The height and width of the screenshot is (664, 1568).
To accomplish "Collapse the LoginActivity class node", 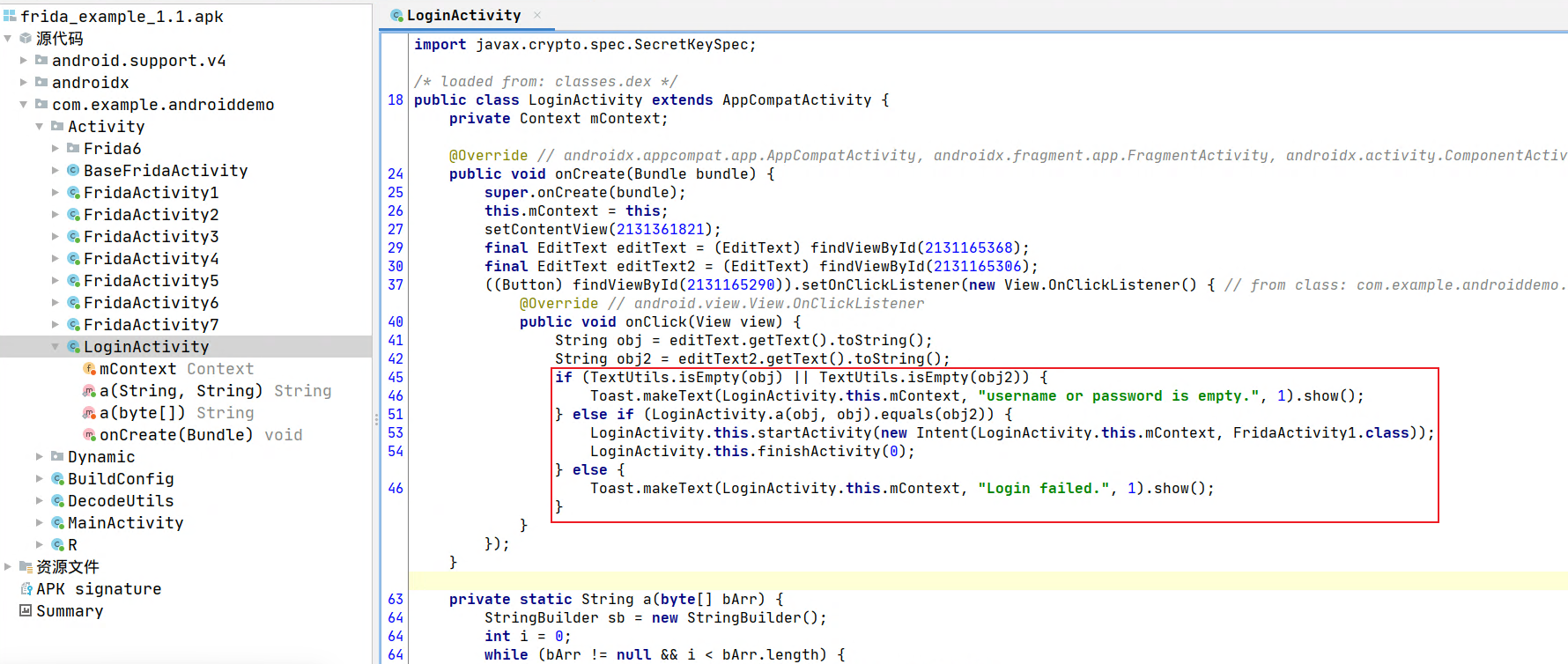I will (55, 346).
